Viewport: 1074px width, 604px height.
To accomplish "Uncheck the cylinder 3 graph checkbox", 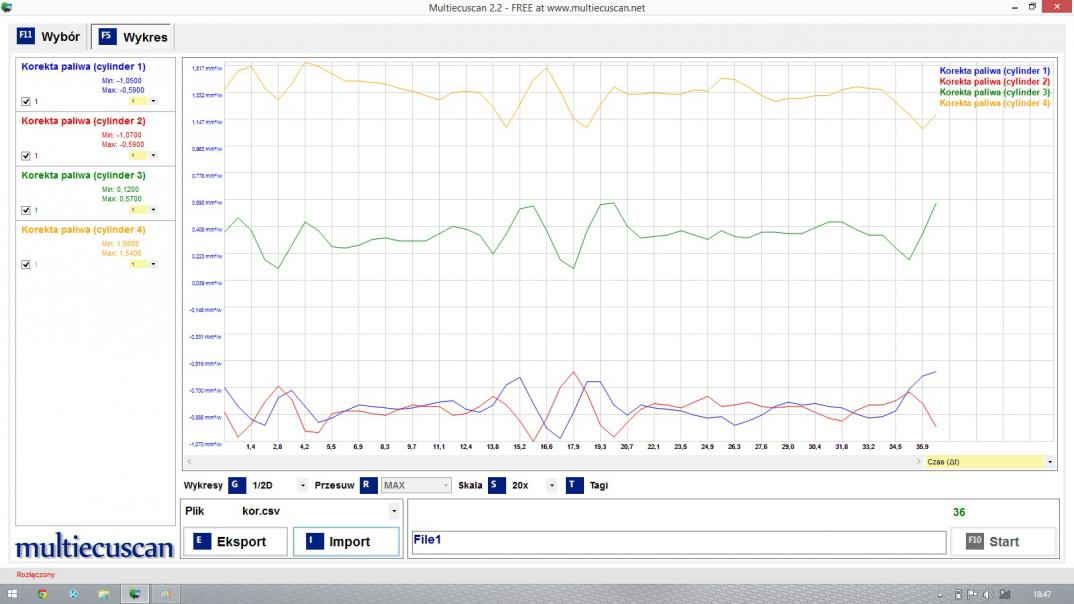I will coord(26,210).
